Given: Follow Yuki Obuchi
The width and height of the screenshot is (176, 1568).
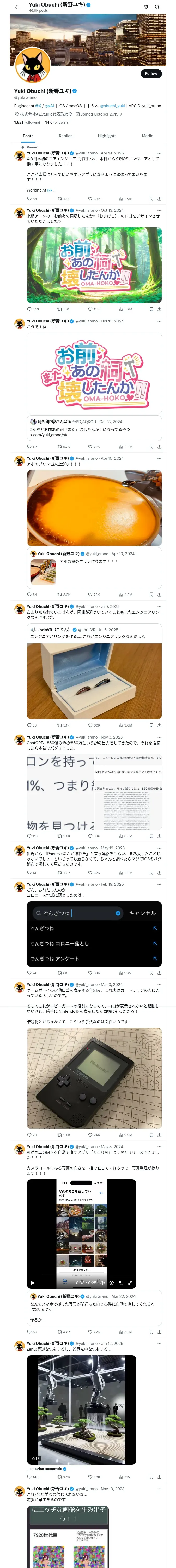Looking at the screenshot, I should [x=150, y=74].
